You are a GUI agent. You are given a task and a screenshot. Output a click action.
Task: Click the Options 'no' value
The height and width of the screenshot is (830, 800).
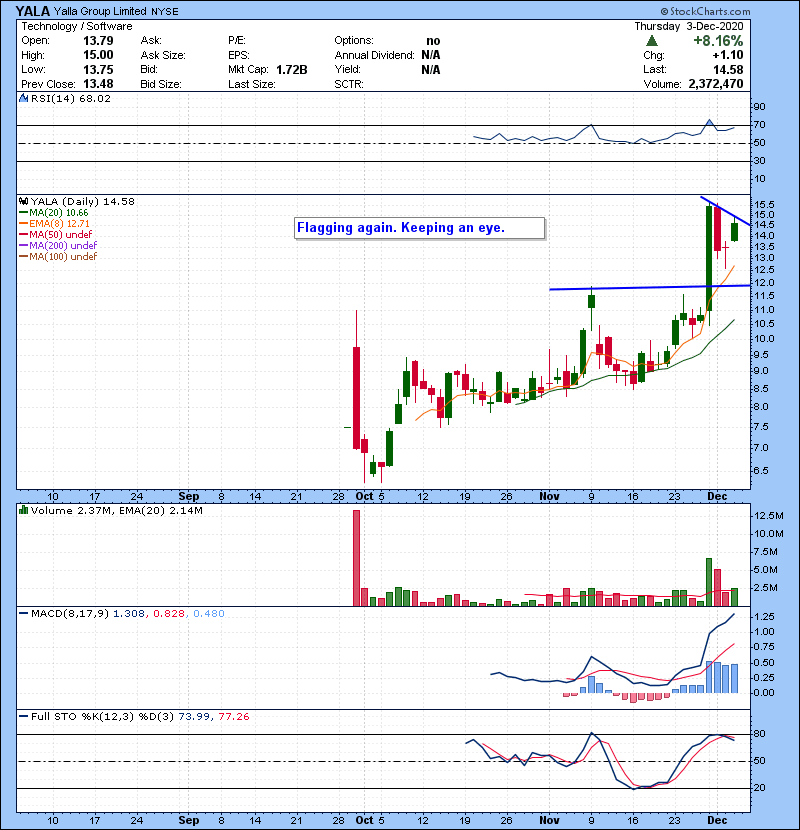(x=433, y=41)
